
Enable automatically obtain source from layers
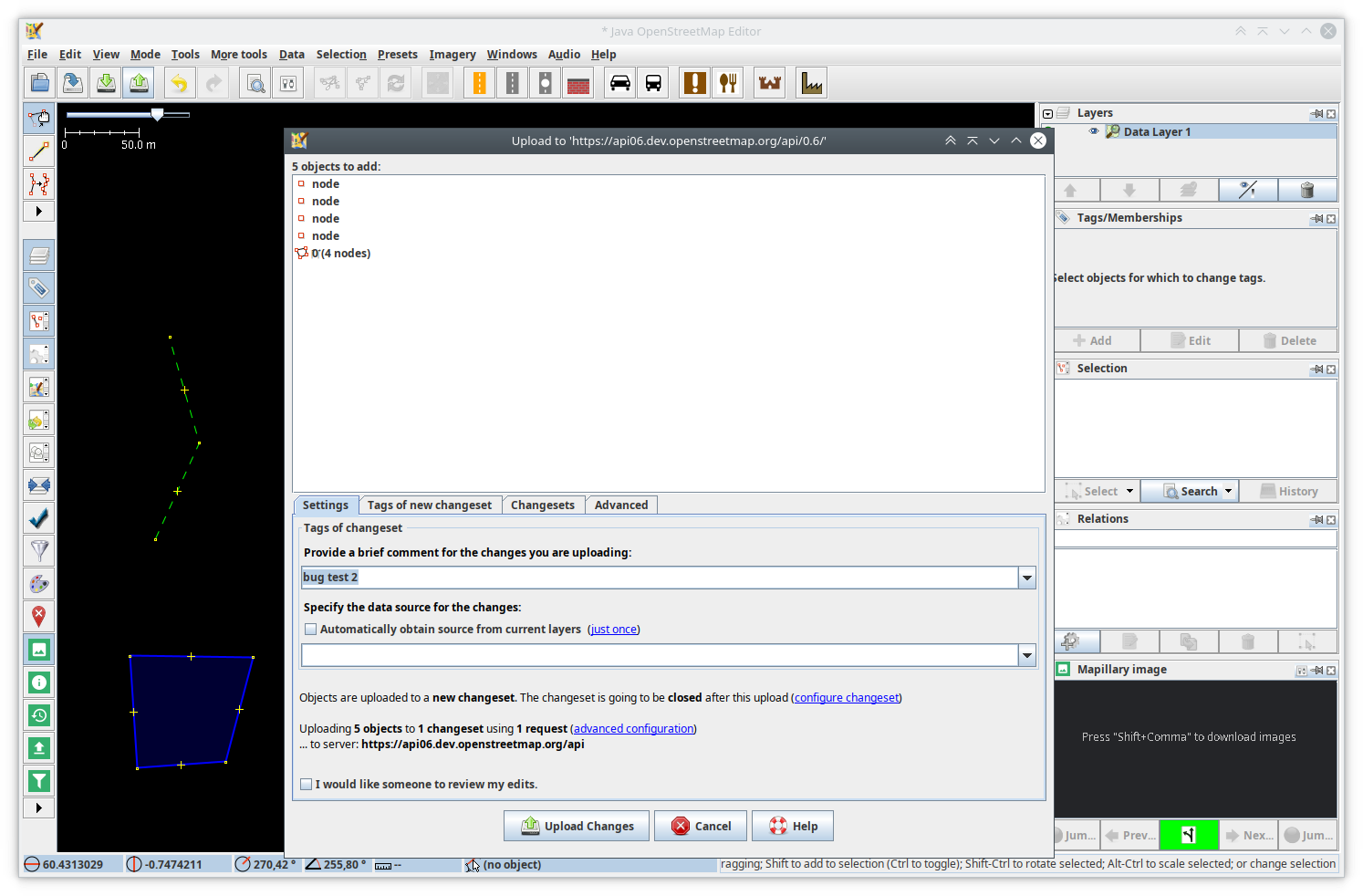[311, 630]
